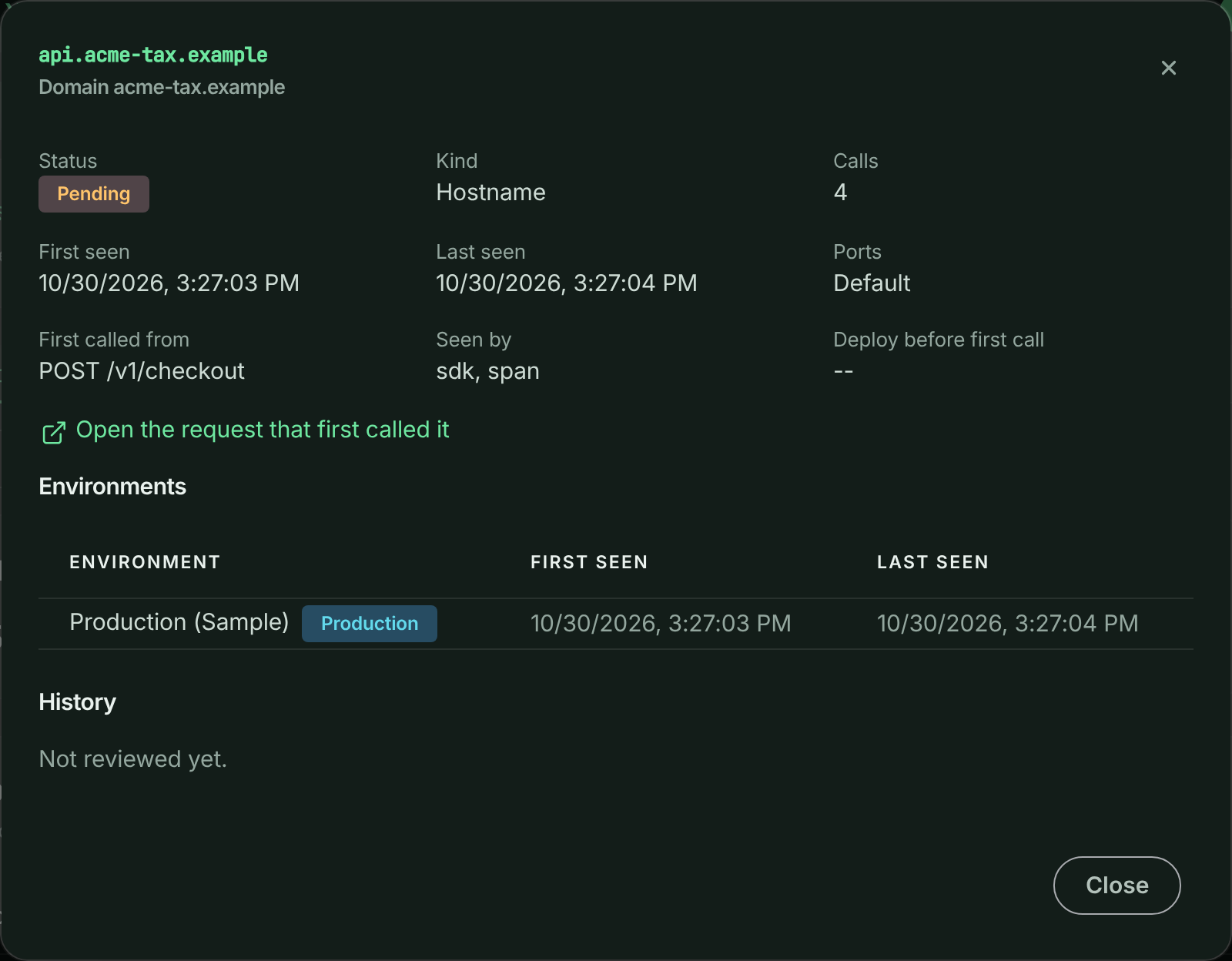Click the 'First called from' label
This screenshot has height=961, width=1232.
[114, 340]
